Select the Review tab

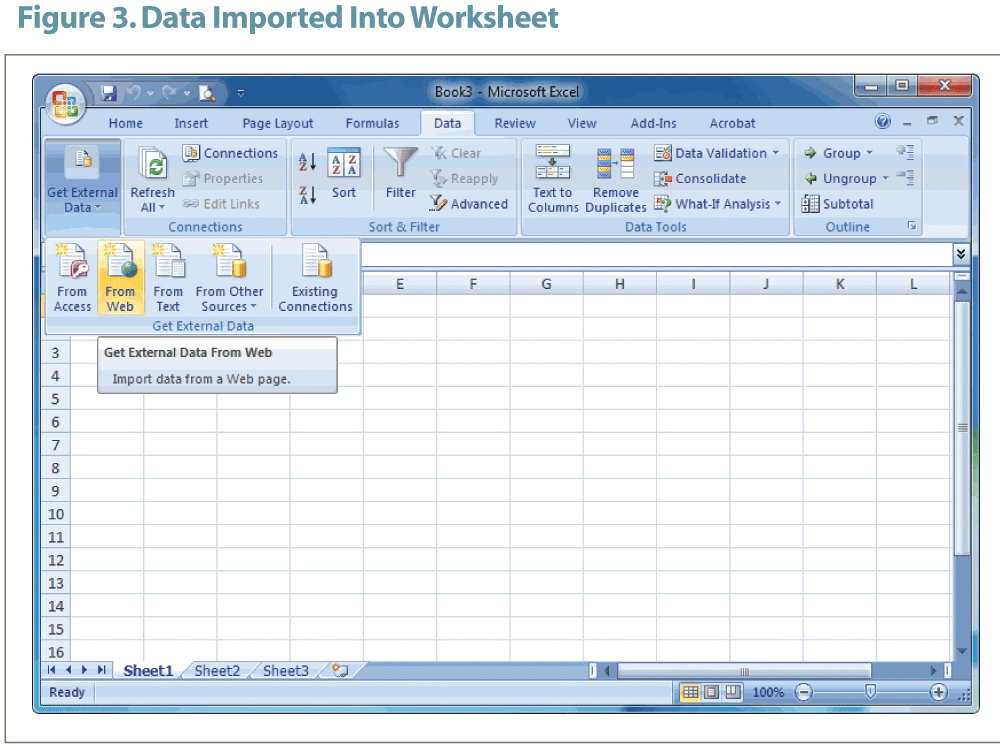click(515, 123)
